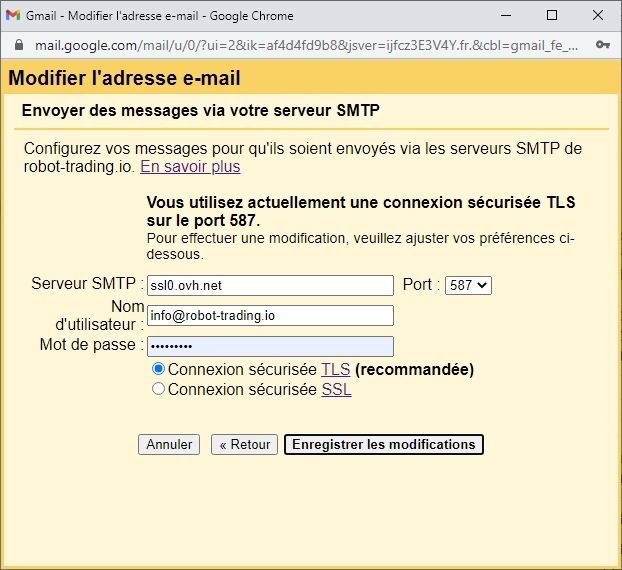Click into the Mot de passe field
622x570 pixels.
270,346
